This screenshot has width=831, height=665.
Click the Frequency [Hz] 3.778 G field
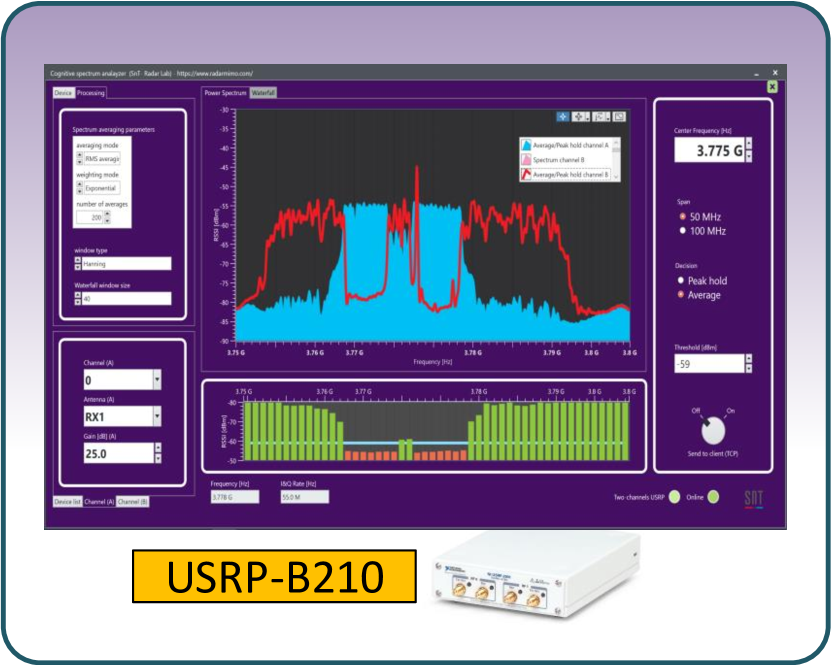(x=235, y=497)
